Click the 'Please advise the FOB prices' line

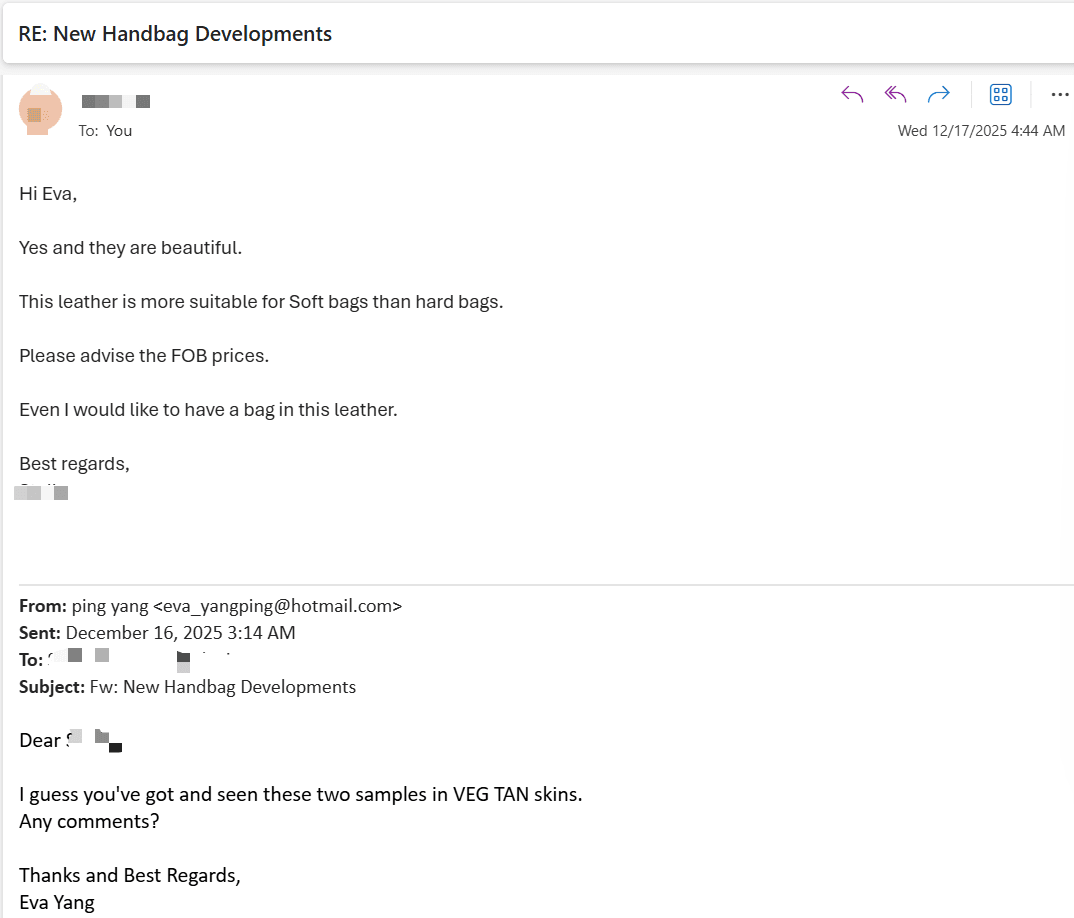pyautogui.click(x=144, y=356)
